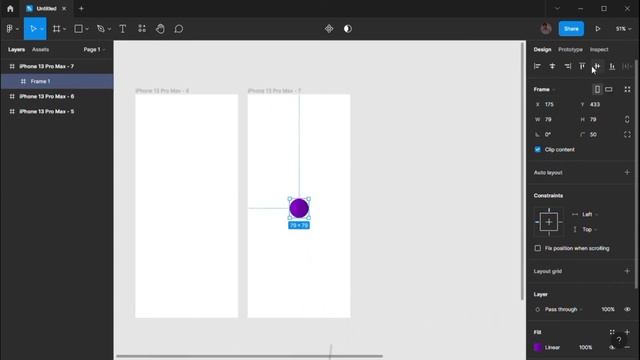
Task: Expand shape tool options arrow
Action: click(87, 29)
